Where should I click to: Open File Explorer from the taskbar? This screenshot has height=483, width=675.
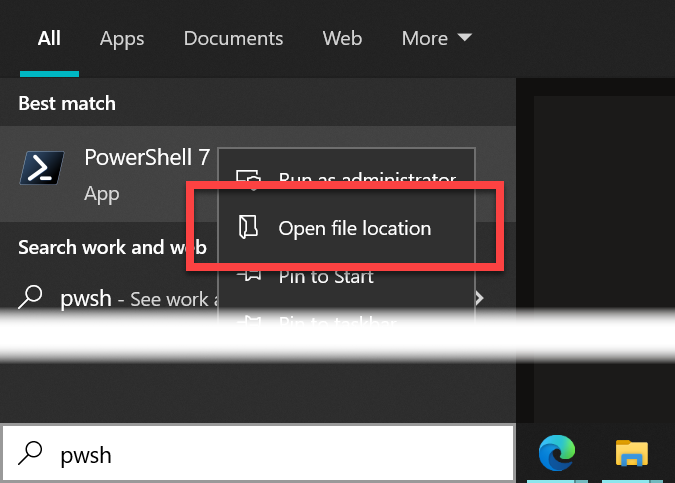632,453
